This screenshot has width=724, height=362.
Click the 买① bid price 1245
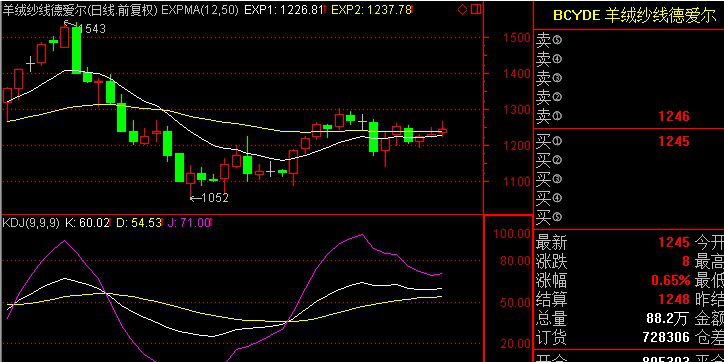click(674, 141)
